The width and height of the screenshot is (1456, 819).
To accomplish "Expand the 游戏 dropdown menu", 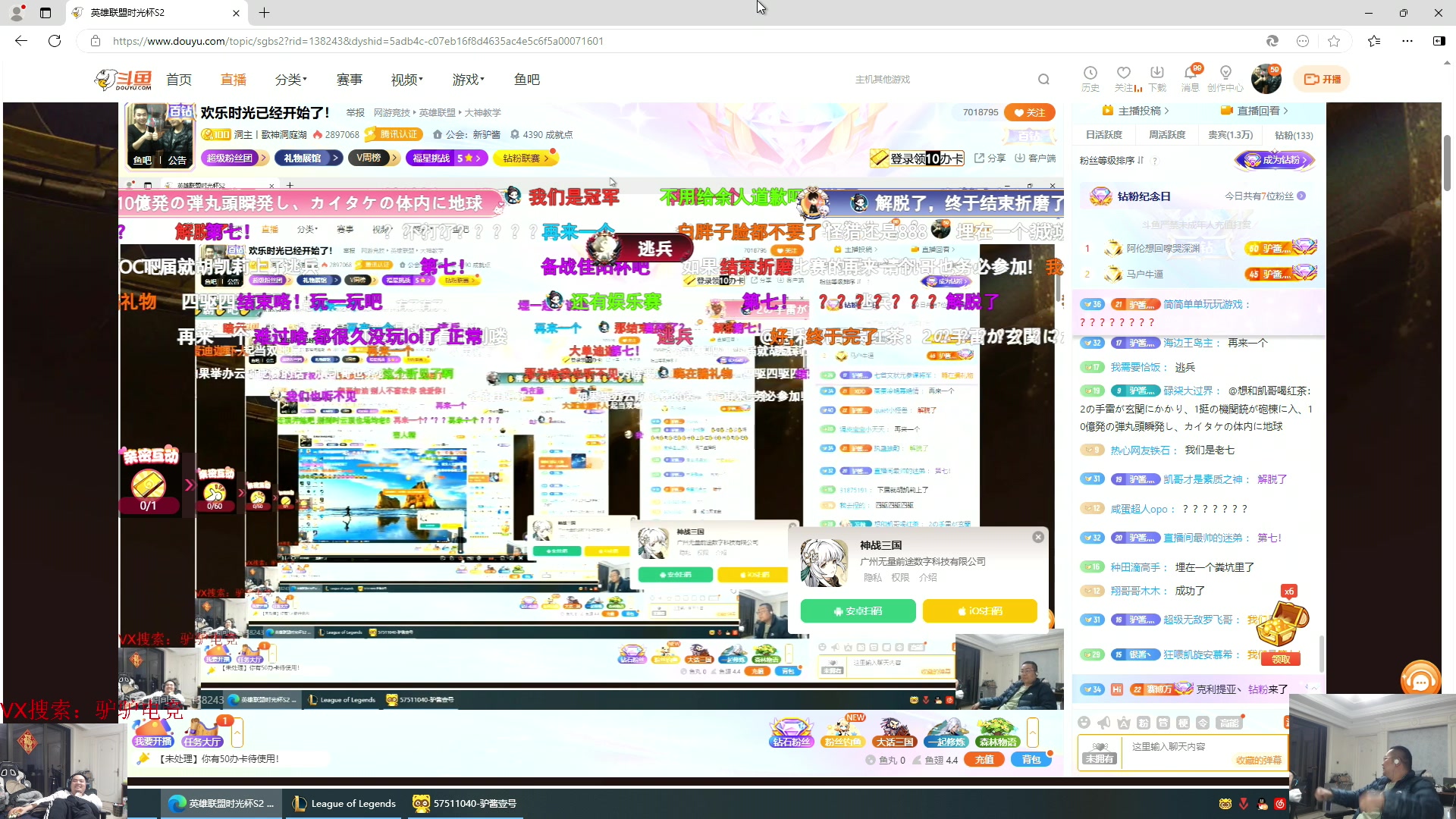I will tap(468, 79).
